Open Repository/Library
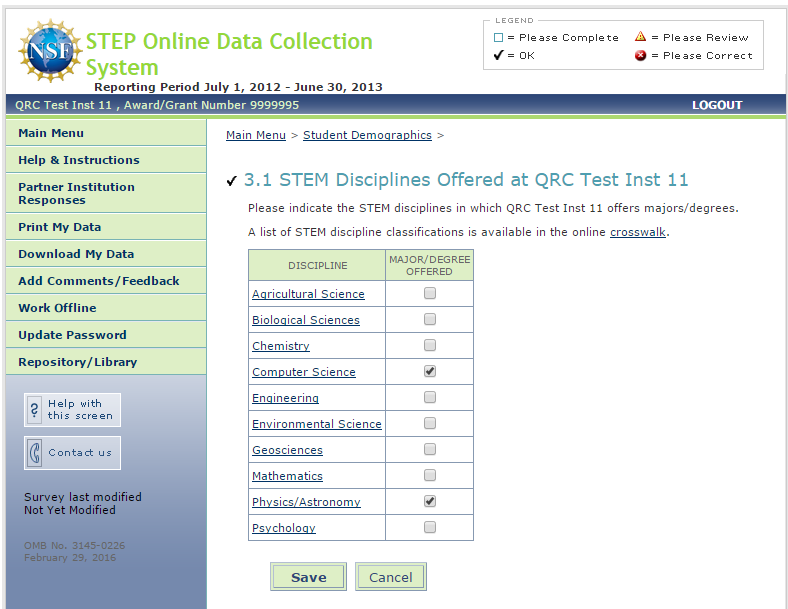The height and width of the screenshot is (609, 788). tap(106, 362)
